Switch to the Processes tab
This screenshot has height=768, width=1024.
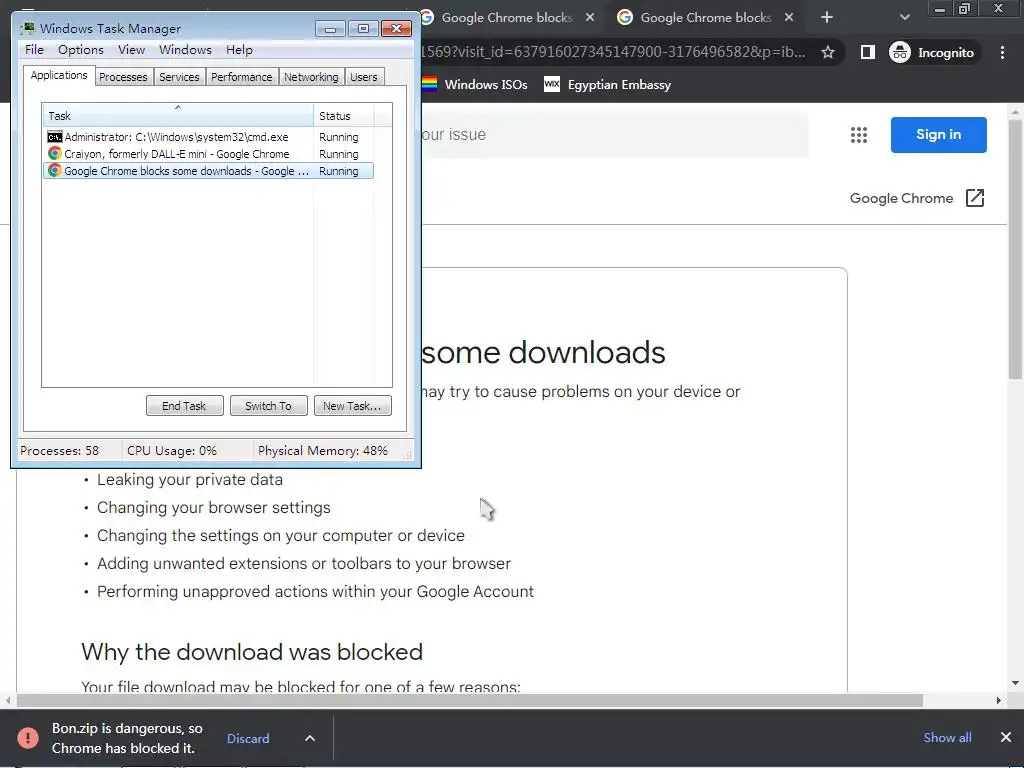123,77
